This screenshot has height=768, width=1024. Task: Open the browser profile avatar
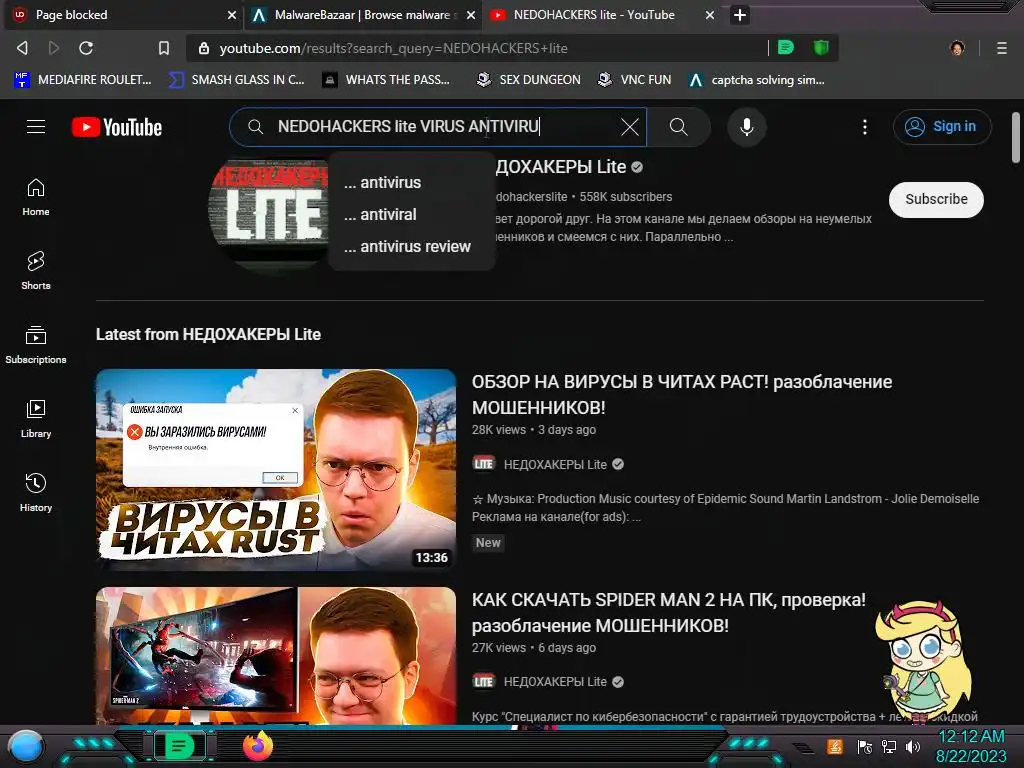957,48
